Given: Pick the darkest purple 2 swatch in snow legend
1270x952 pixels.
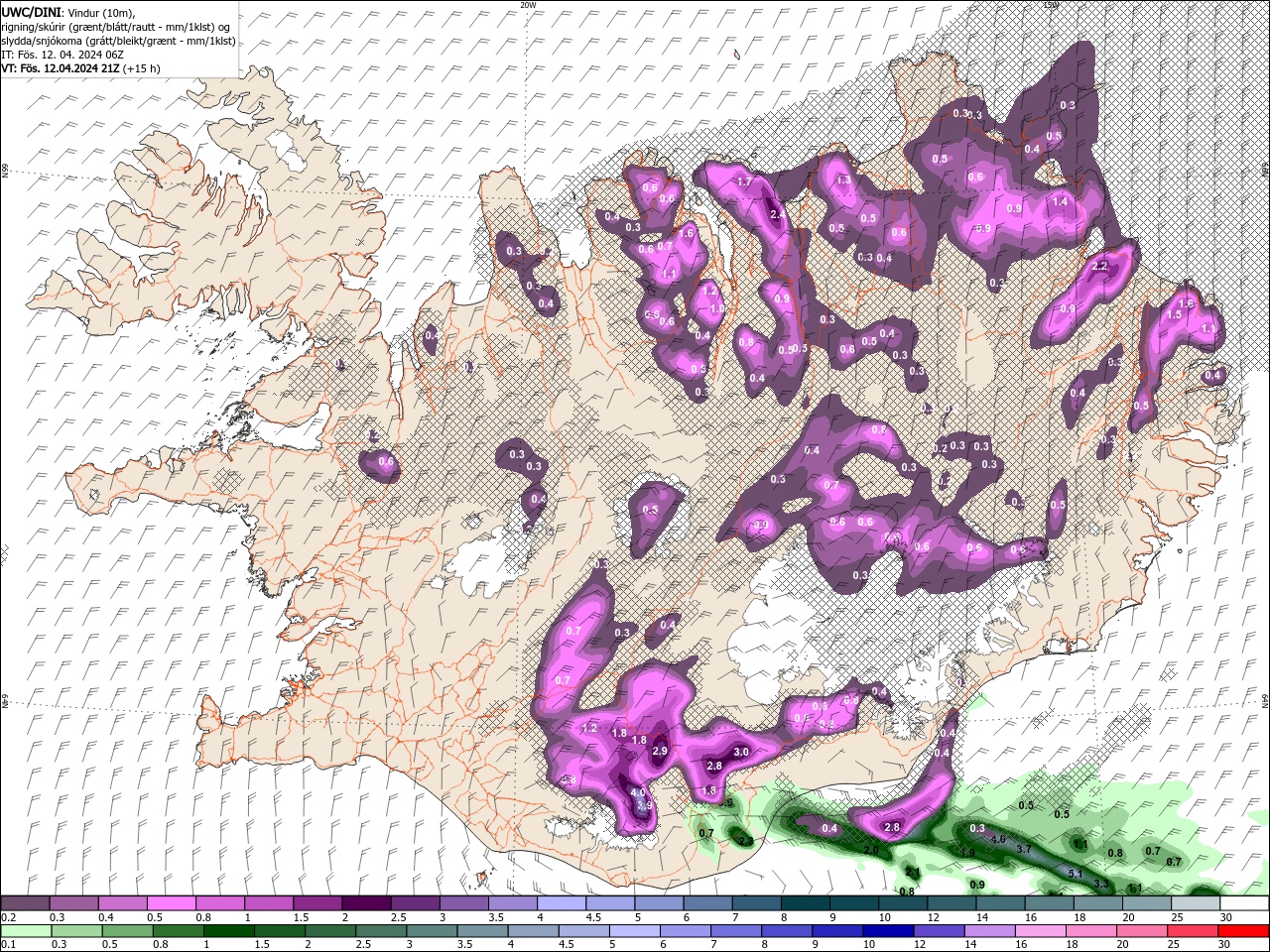Looking at the screenshot, I should (x=366, y=903).
